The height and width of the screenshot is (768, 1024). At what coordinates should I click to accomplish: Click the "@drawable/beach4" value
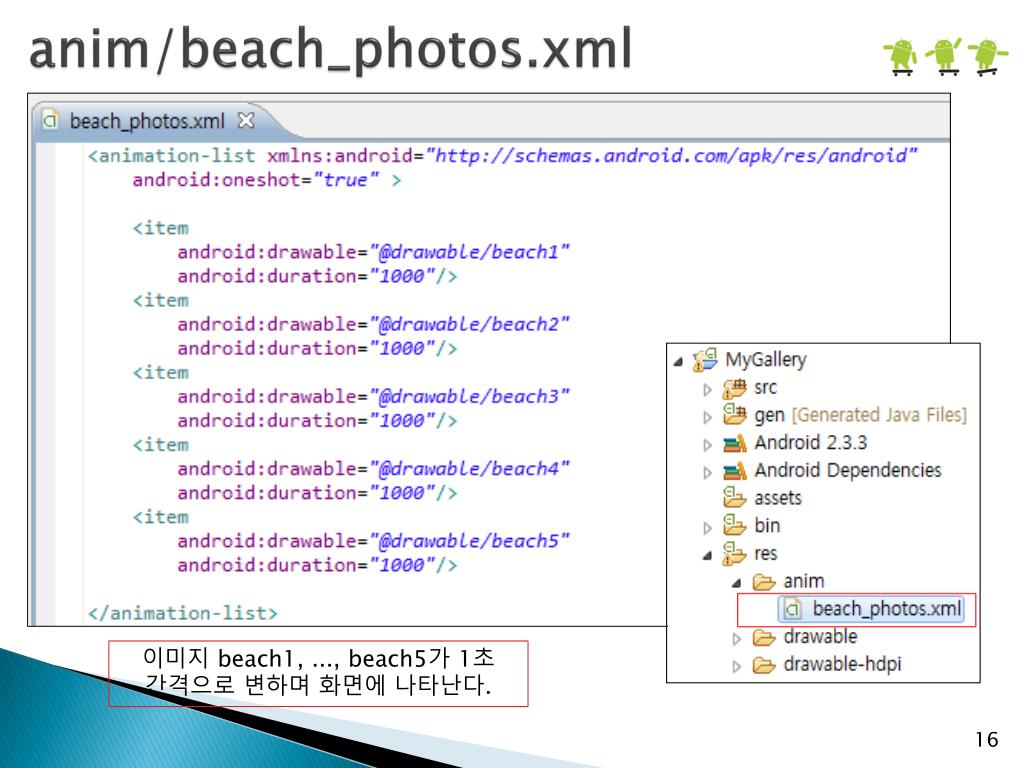click(x=470, y=469)
